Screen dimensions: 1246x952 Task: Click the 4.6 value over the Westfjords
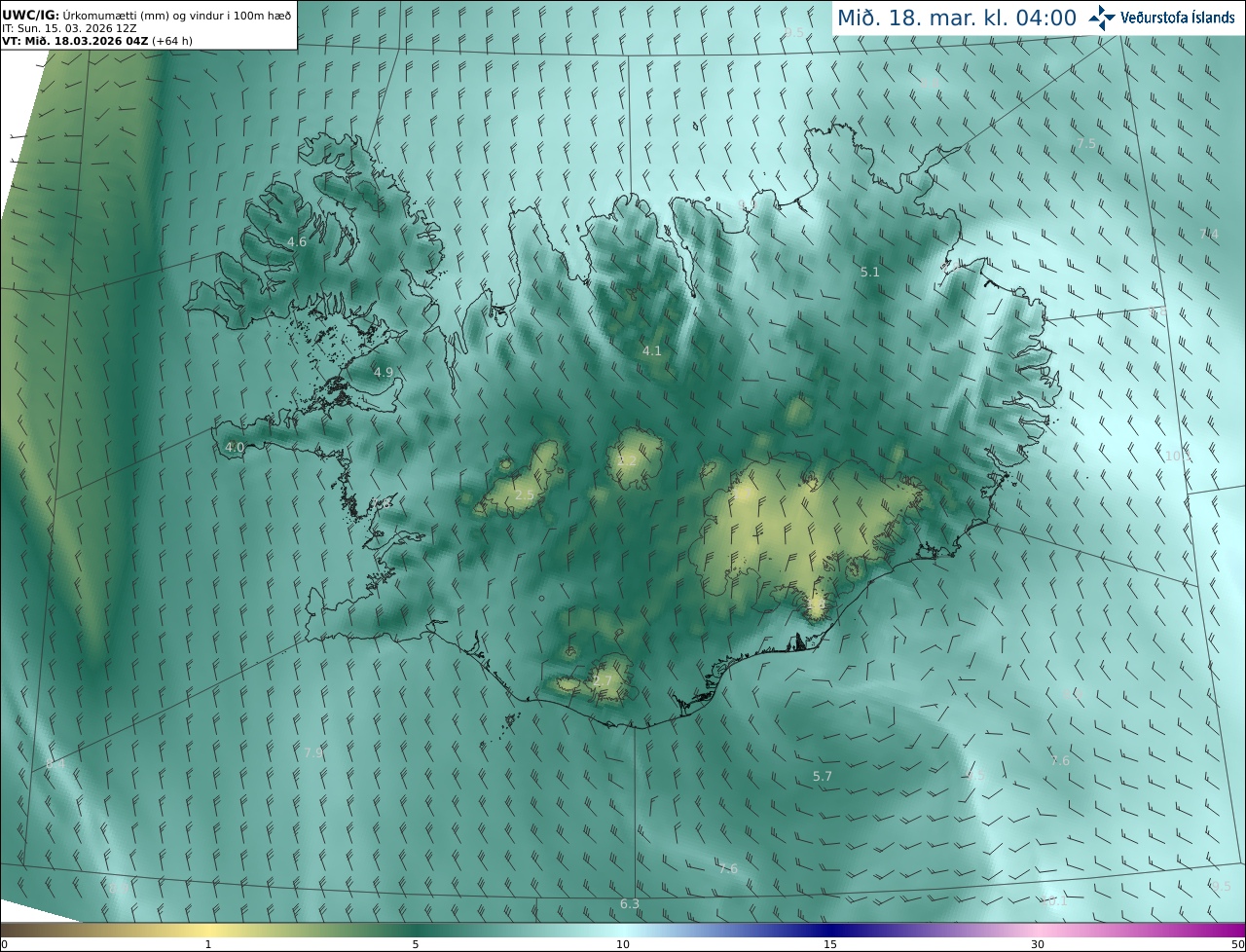click(x=297, y=242)
